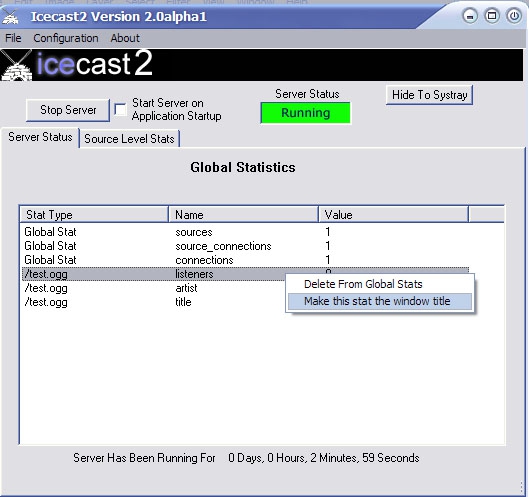This screenshot has height=497, width=529.
Task: Choose Delete From Global Stats in context menu
Action: pyautogui.click(x=380, y=284)
